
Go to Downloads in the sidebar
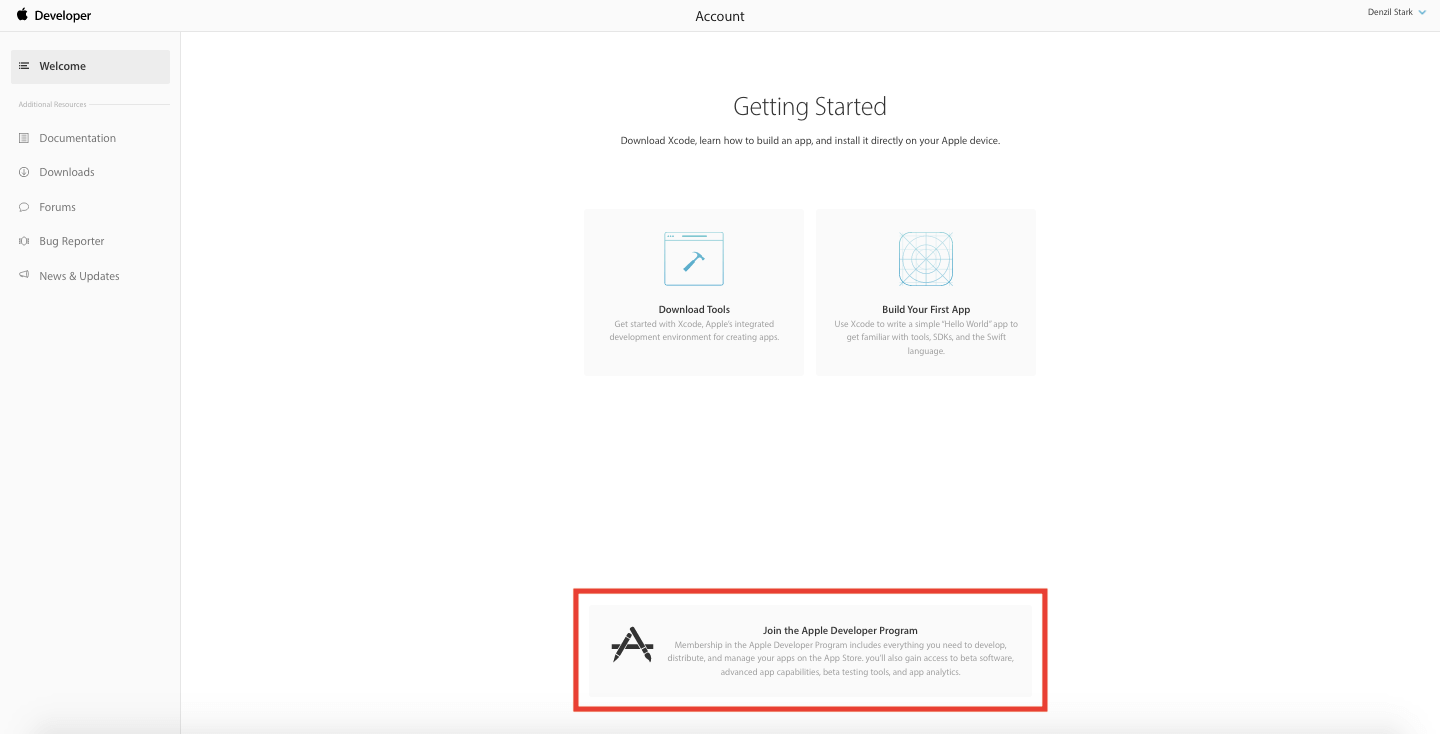coord(67,172)
